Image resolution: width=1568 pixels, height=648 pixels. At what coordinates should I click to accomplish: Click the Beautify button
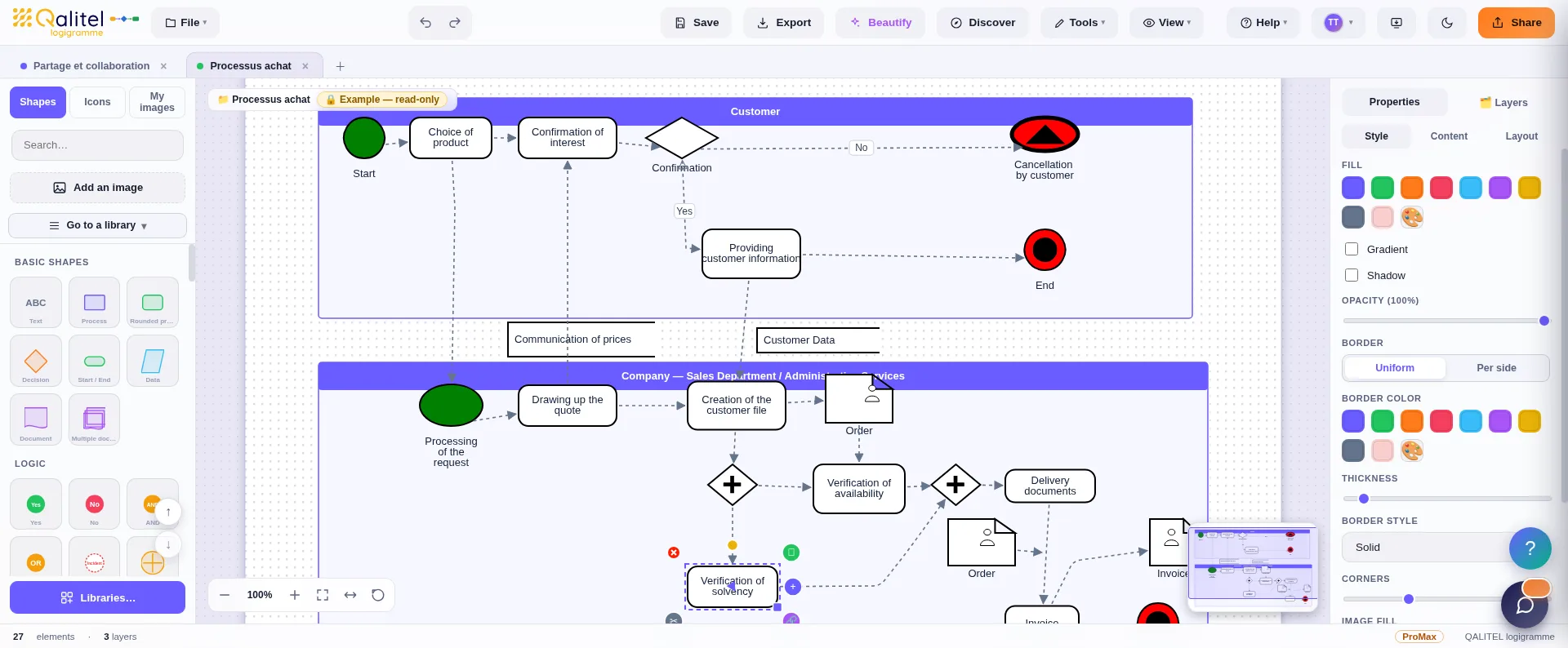click(880, 23)
